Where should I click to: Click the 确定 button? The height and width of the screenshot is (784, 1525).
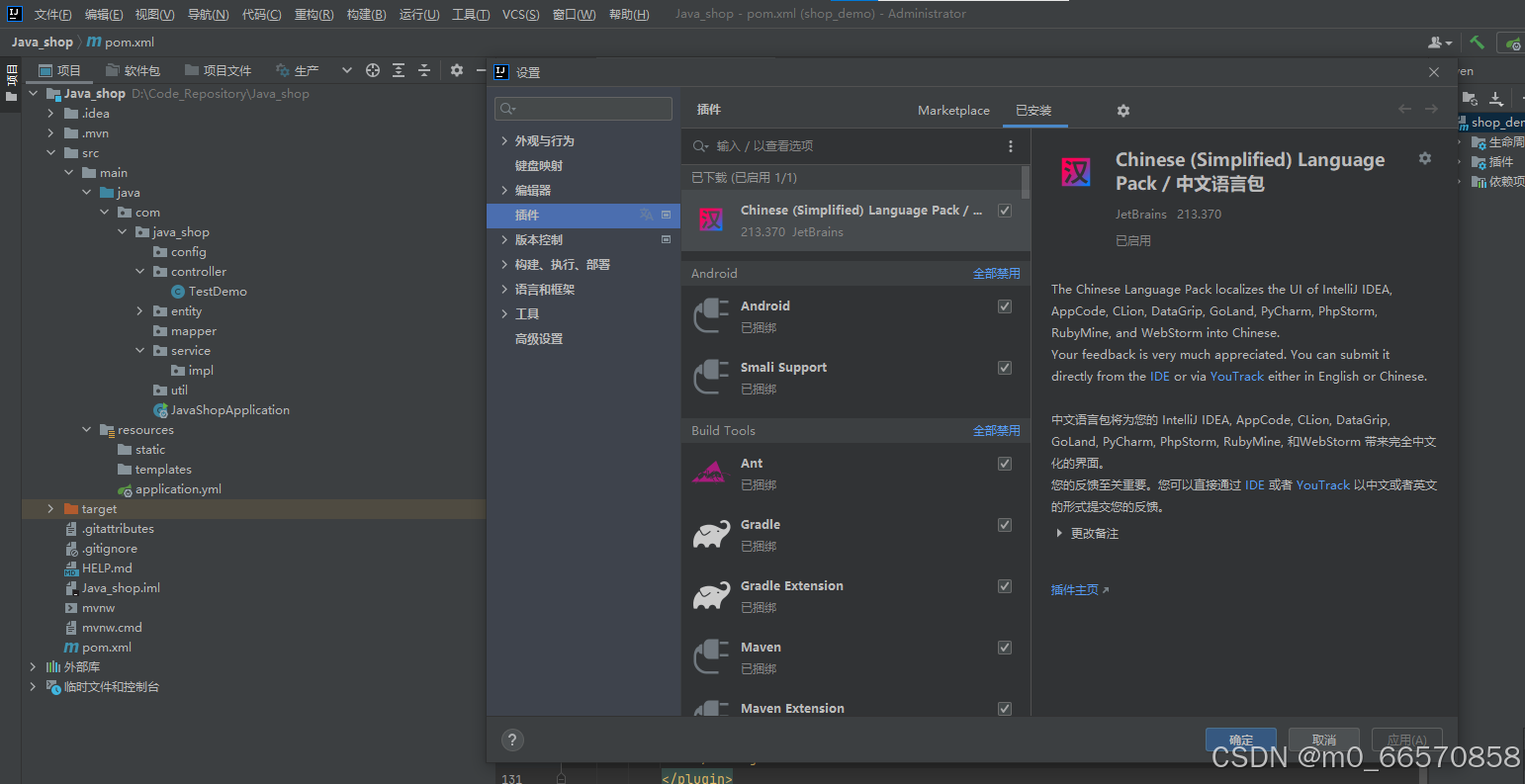coord(1241,740)
